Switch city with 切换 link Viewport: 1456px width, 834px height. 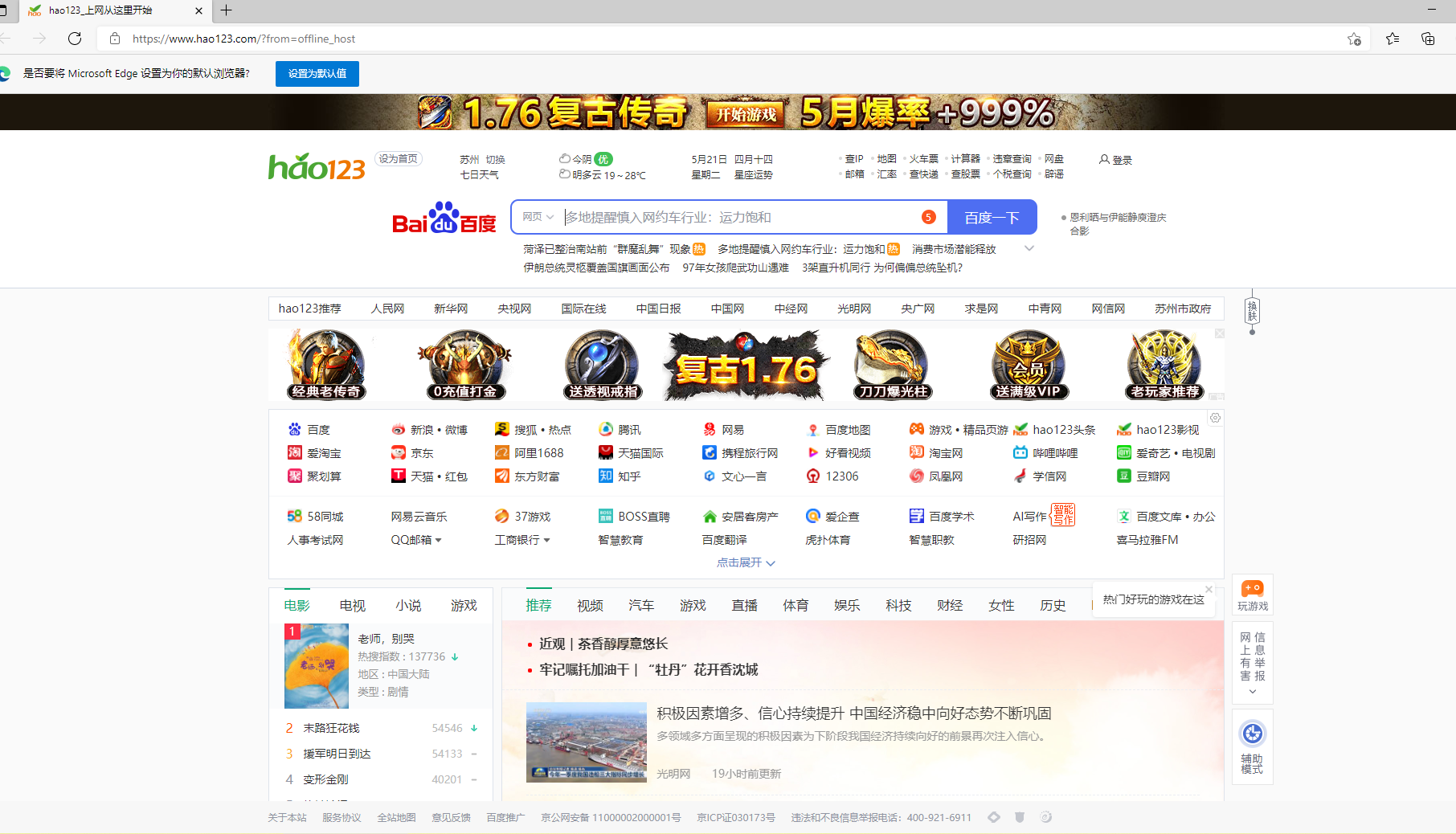point(496,160)
